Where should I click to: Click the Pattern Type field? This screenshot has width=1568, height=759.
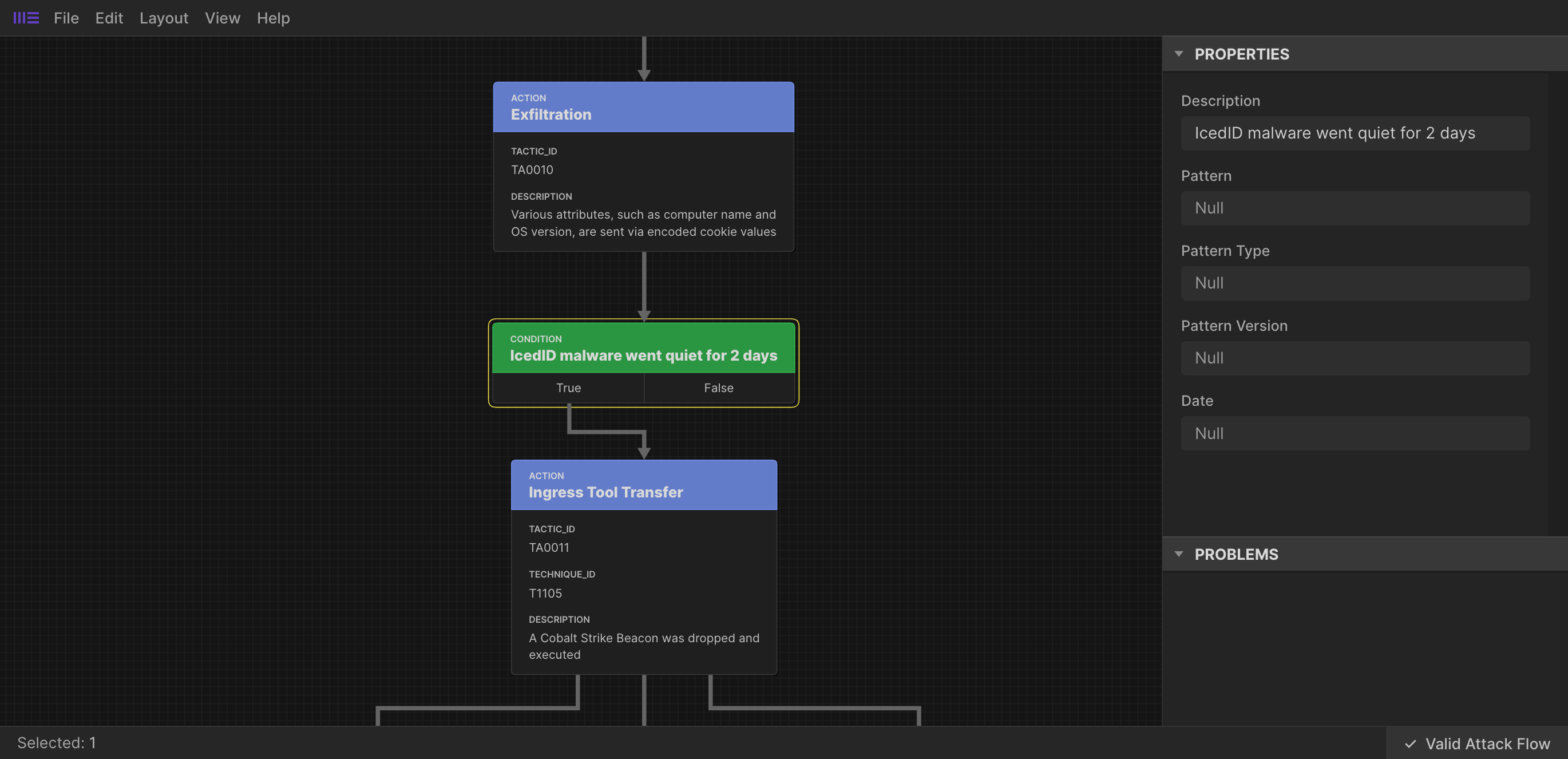tap(1355, 282)
